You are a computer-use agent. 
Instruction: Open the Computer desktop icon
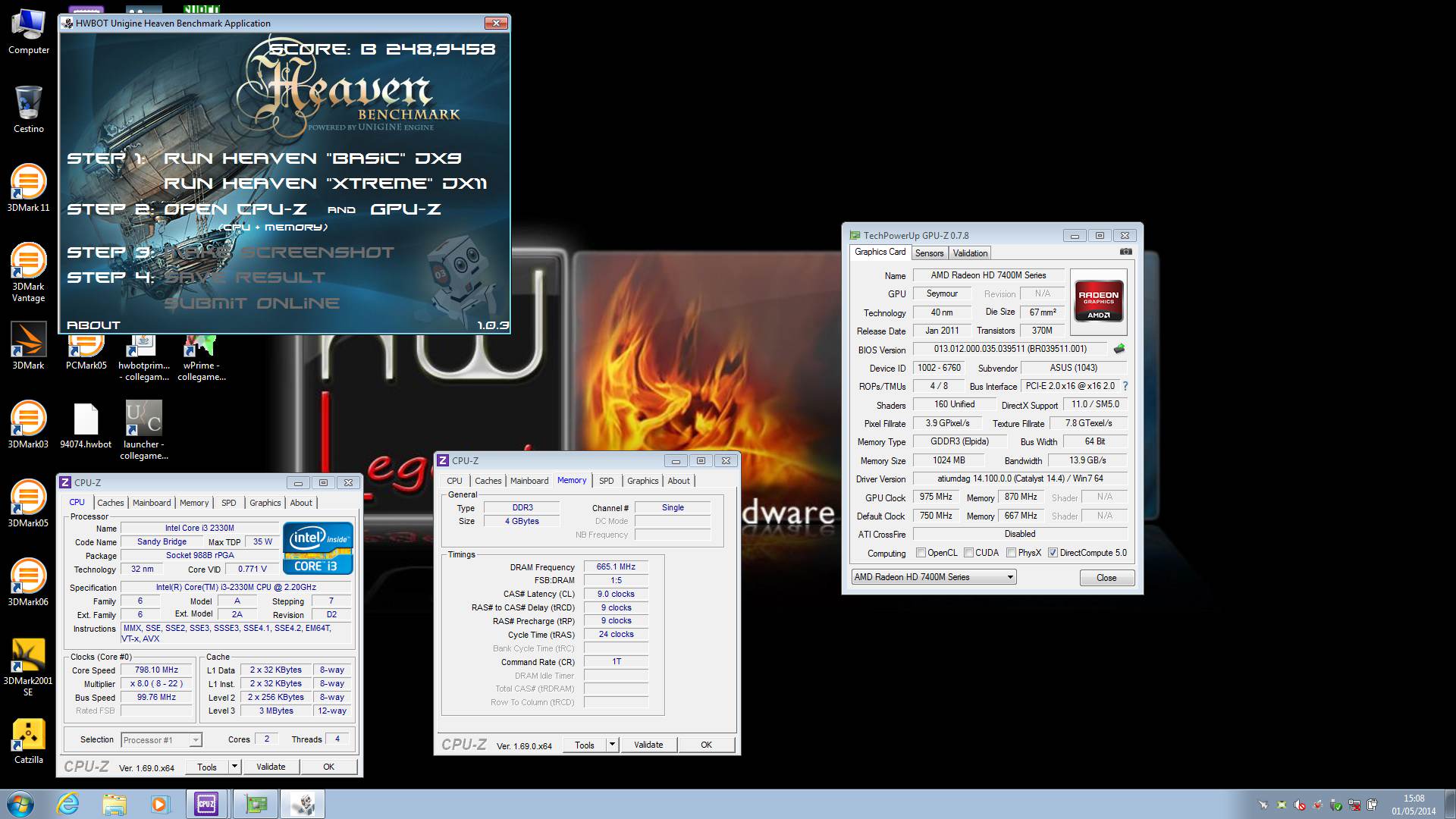(28, 31)
